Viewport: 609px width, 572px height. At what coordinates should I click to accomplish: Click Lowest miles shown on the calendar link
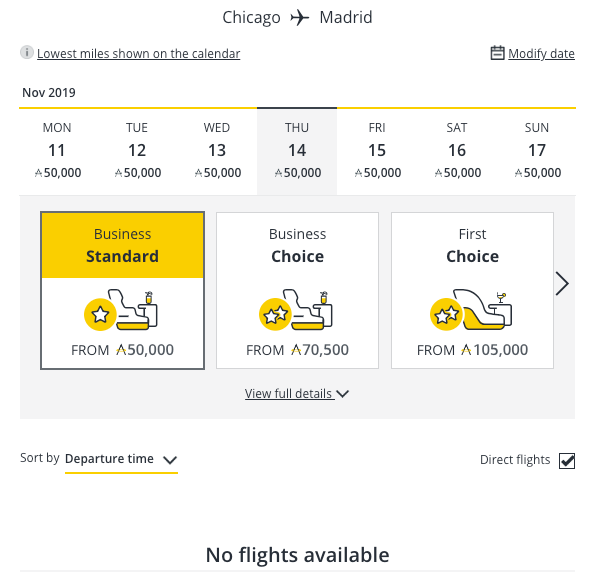pyautogui.click(x=138, y=54)
